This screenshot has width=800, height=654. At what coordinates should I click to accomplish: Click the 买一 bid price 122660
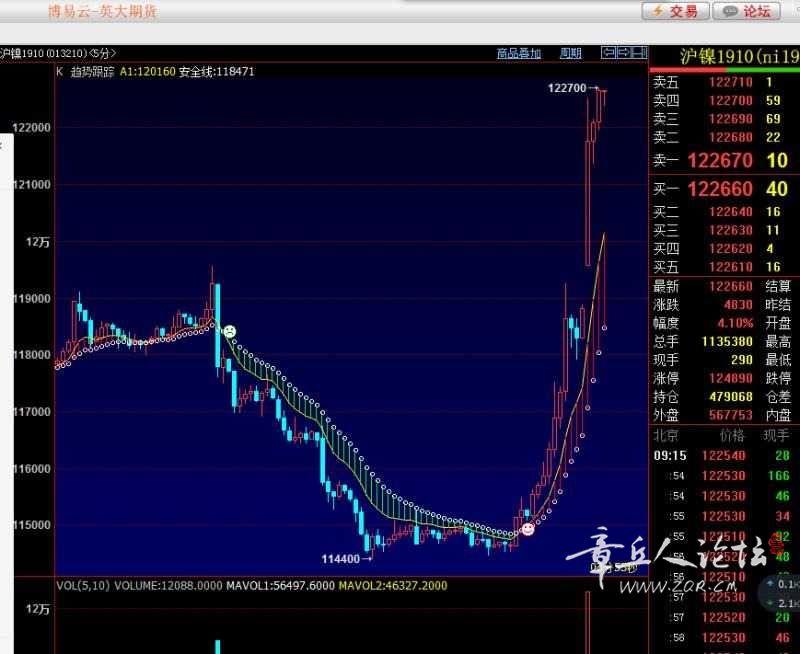tap(720, 189)
